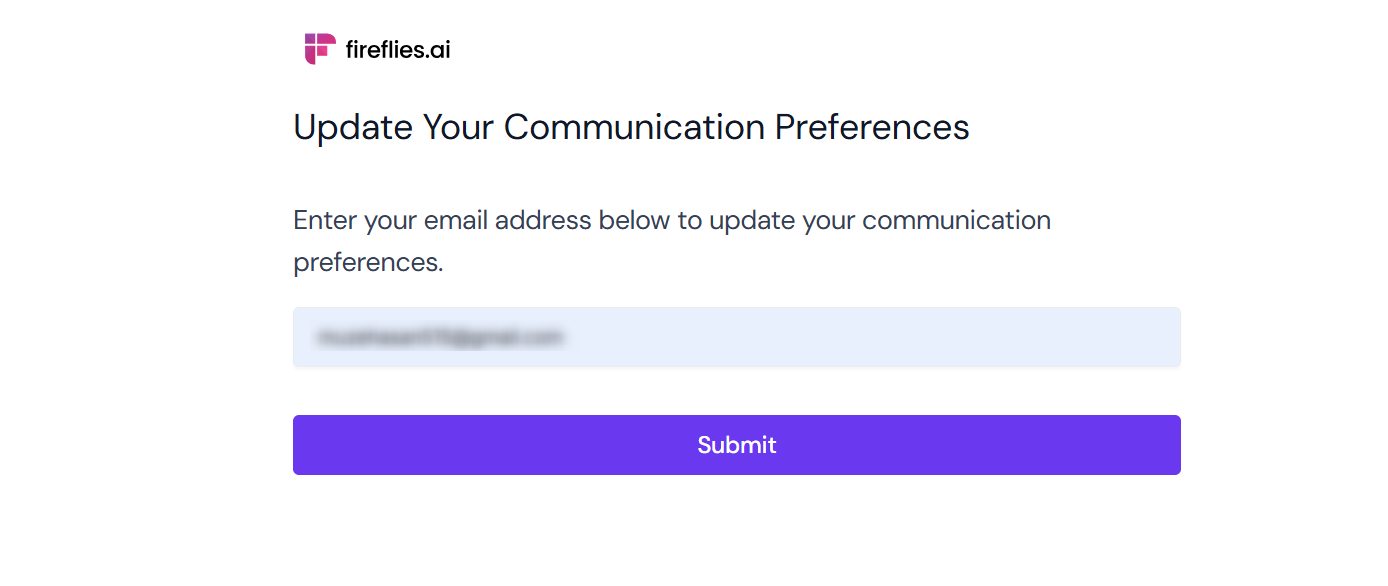1388x586 pixels.
Task: Click the pink Fireflies logo icon
Action: pos(320,49)
